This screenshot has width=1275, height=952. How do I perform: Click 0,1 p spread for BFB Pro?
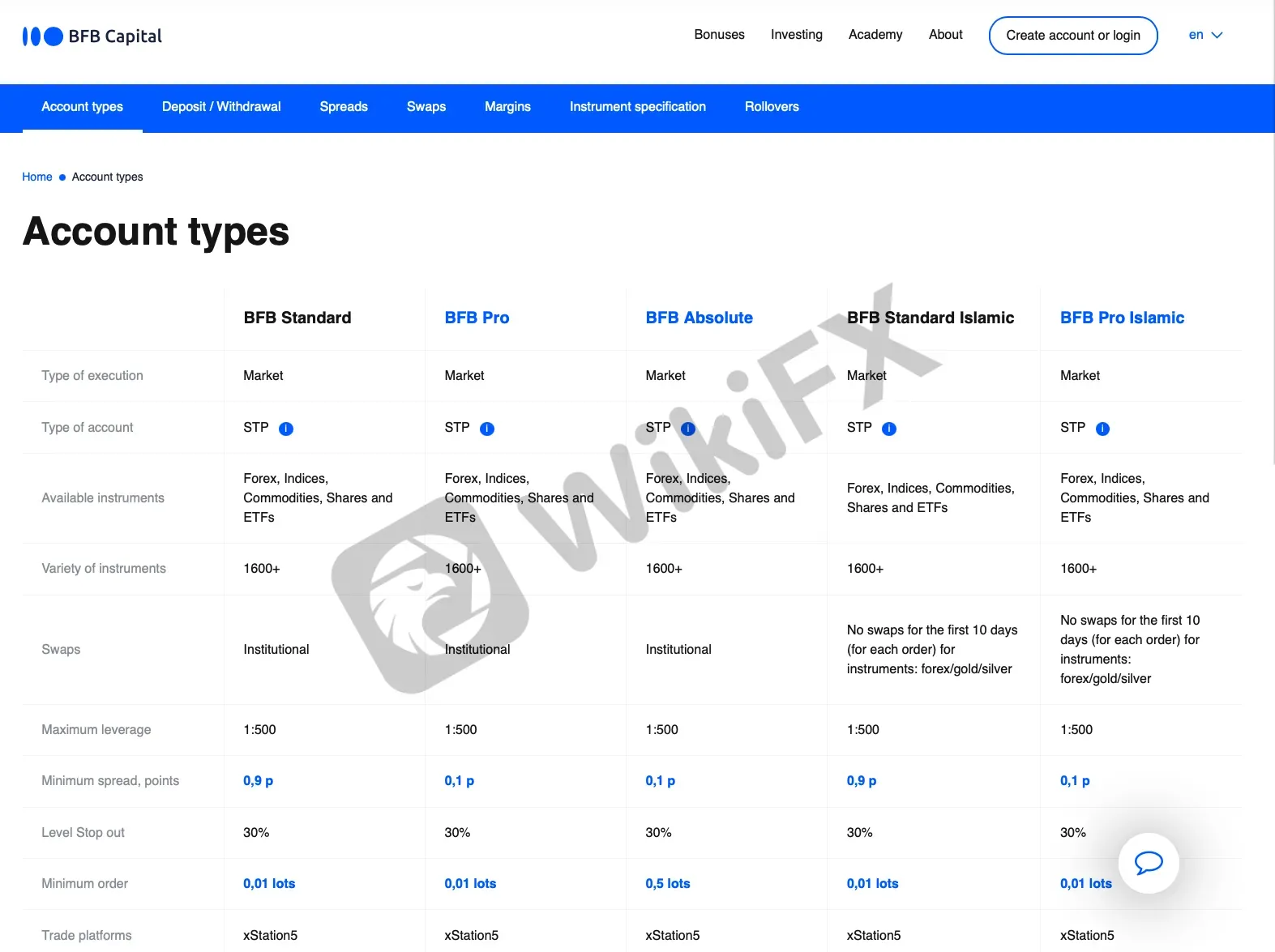[x=459, y=781]
